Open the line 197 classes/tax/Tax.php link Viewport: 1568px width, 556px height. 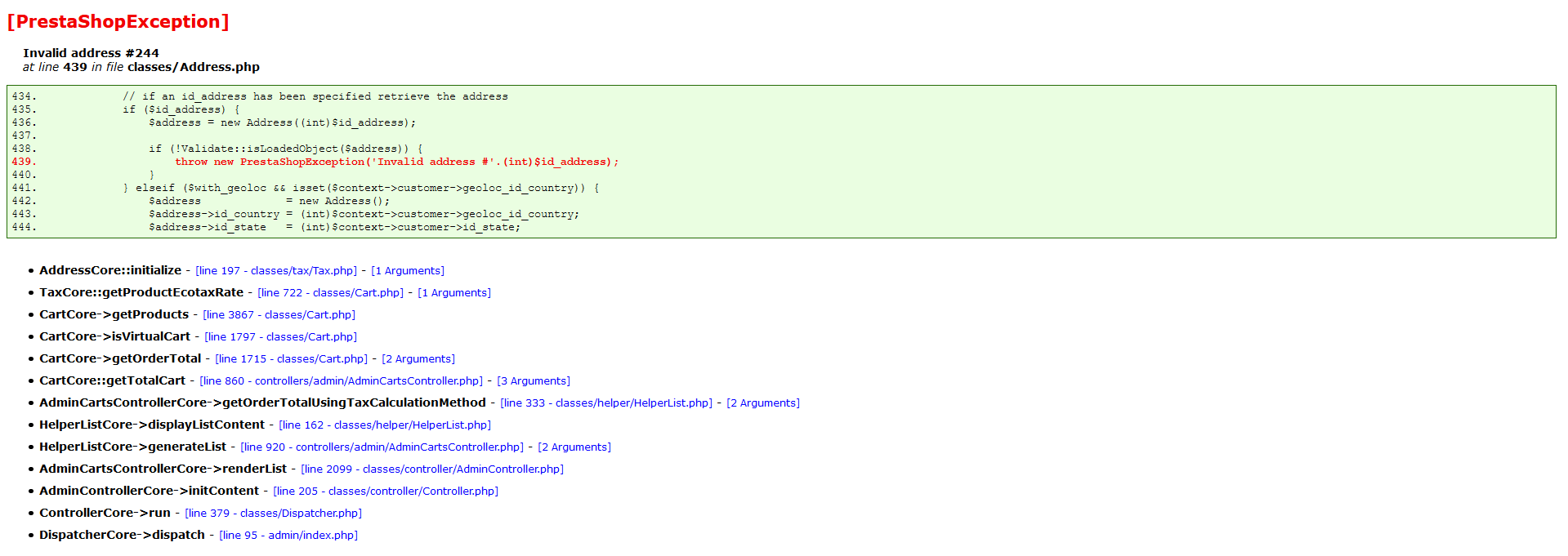click(276, 271)
